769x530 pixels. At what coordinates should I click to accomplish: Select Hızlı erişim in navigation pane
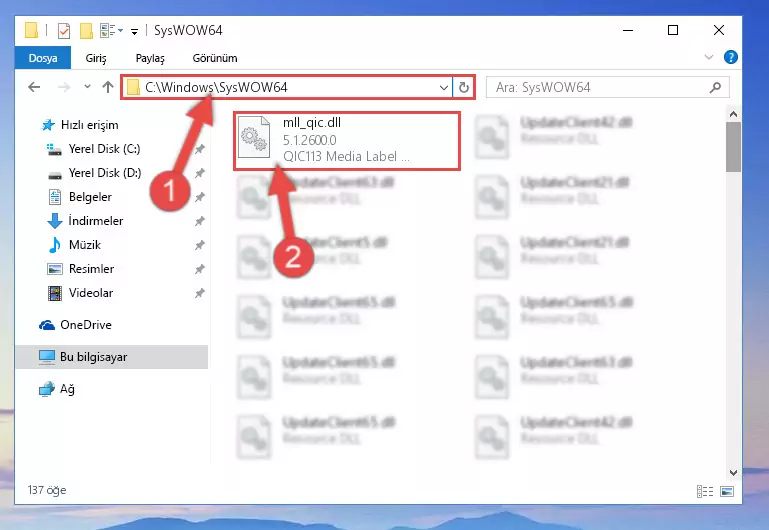coord(89,125)
